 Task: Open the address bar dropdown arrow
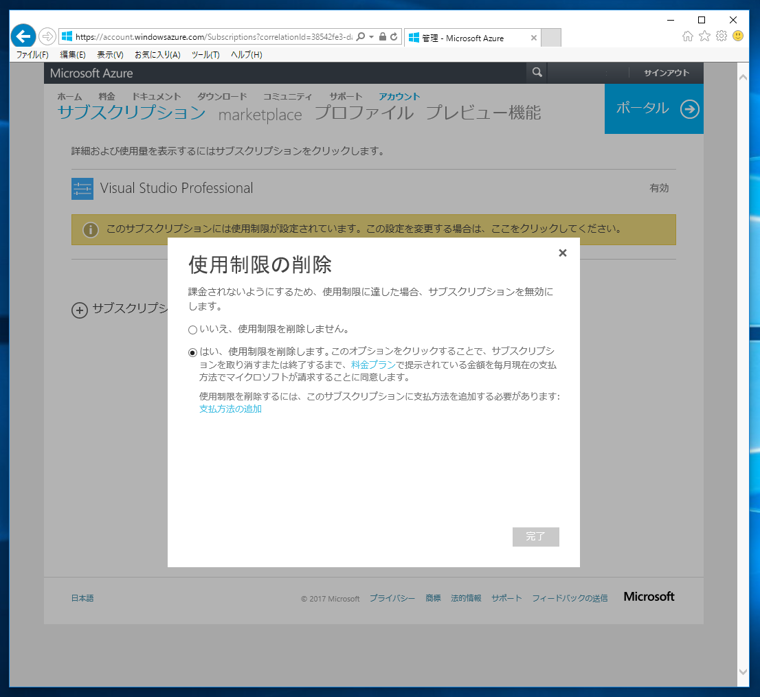point(371,37)
